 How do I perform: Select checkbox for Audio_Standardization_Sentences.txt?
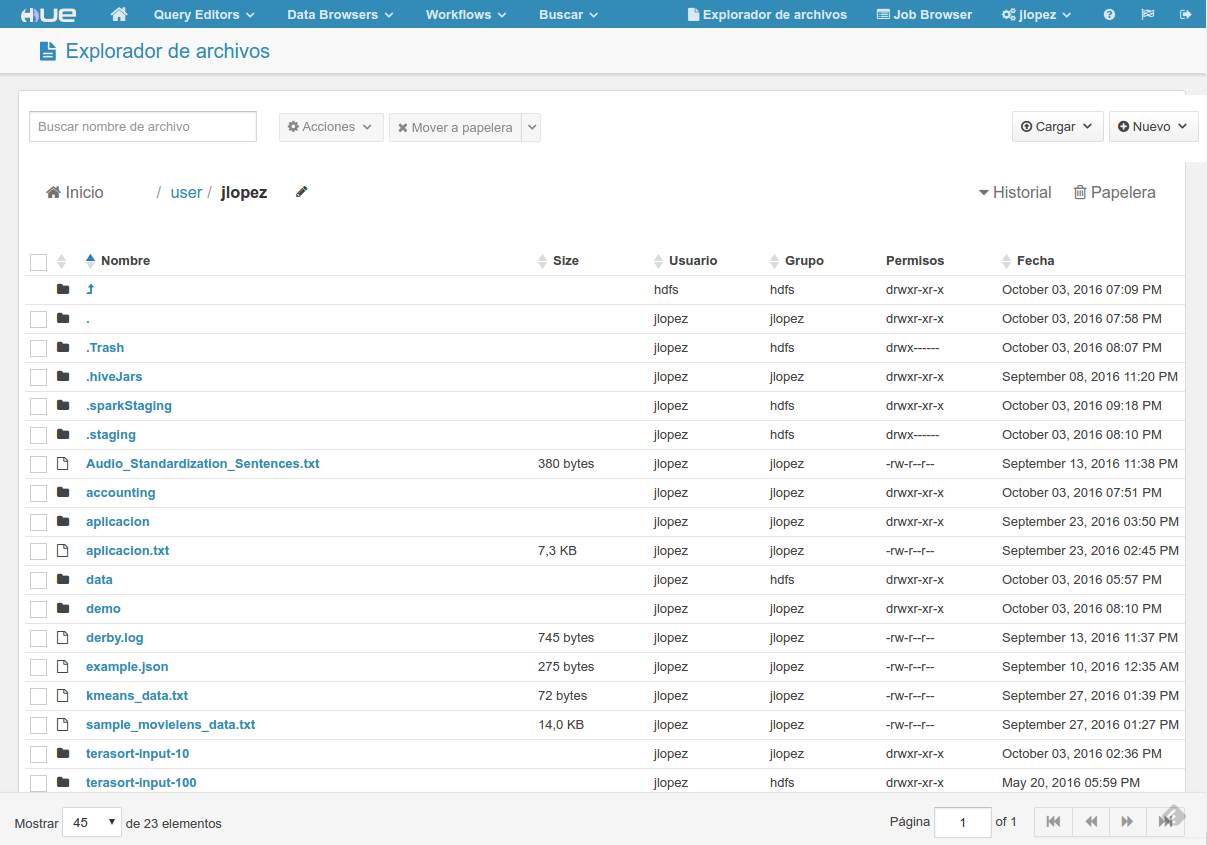38,464
